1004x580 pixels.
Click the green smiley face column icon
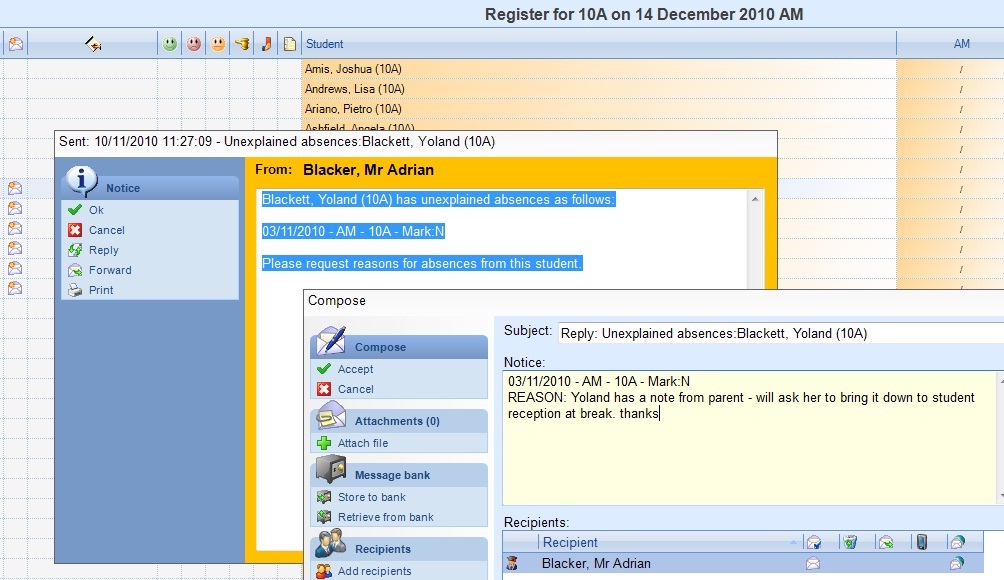click(x=170, y=44)
